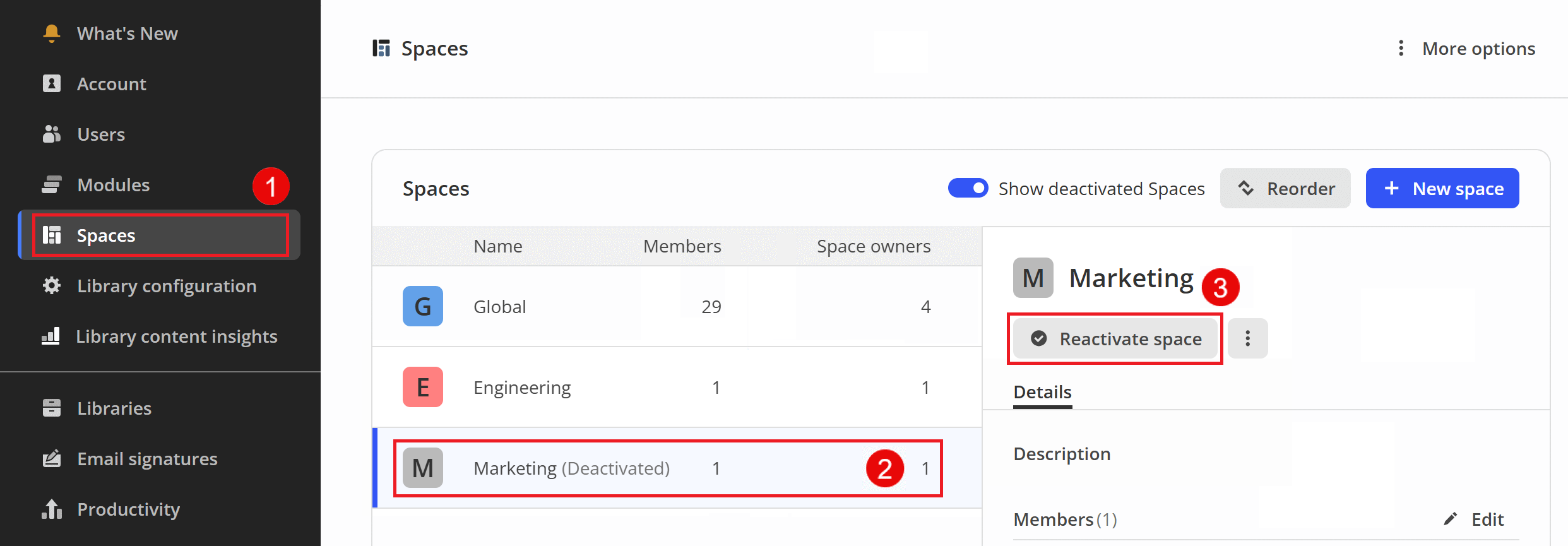Click the Users people icon
Image resolution: width=1568 pixels, height=546 pixels.
click(x=52, y=134)
